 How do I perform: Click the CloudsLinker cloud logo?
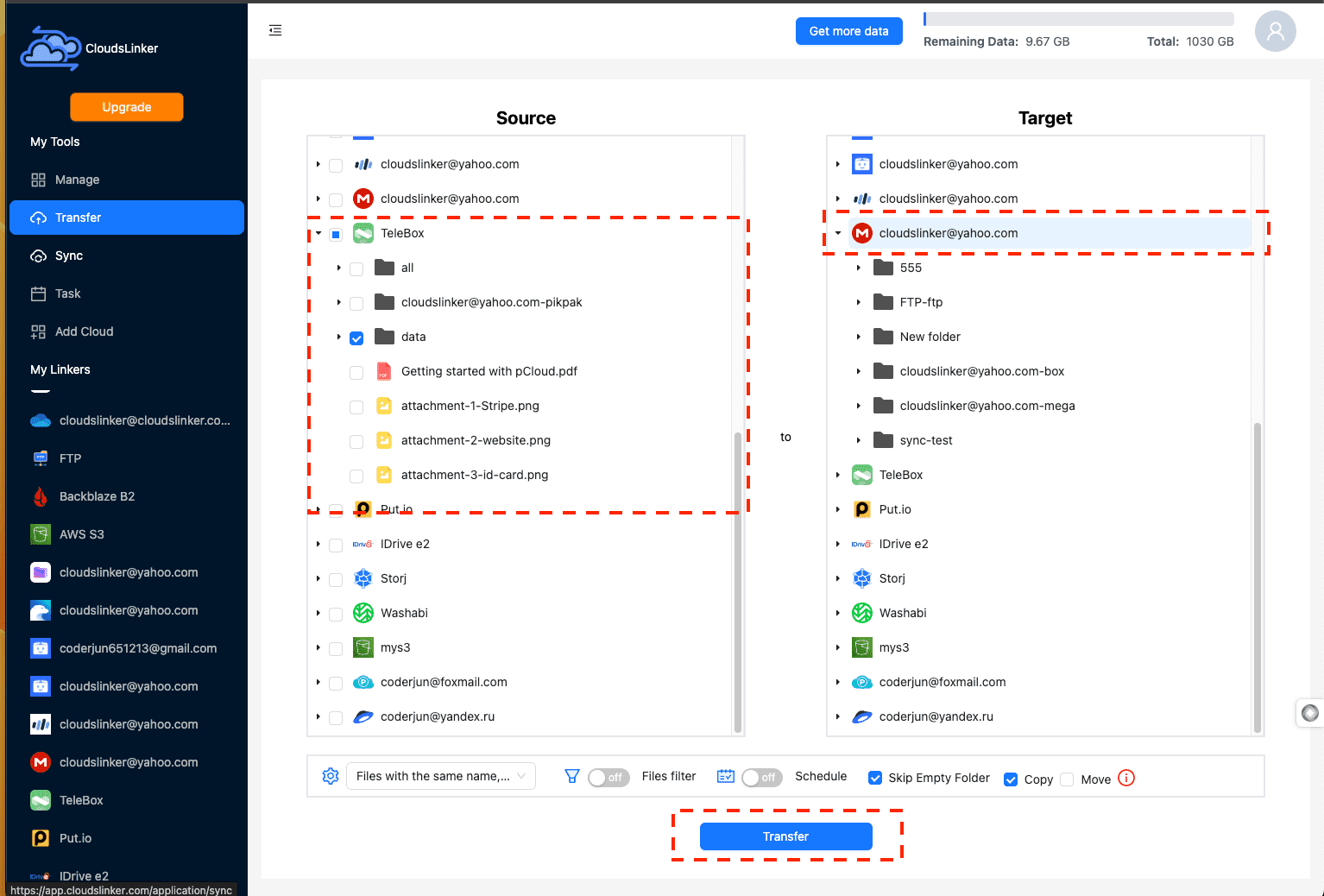click(x=50, y=48)
